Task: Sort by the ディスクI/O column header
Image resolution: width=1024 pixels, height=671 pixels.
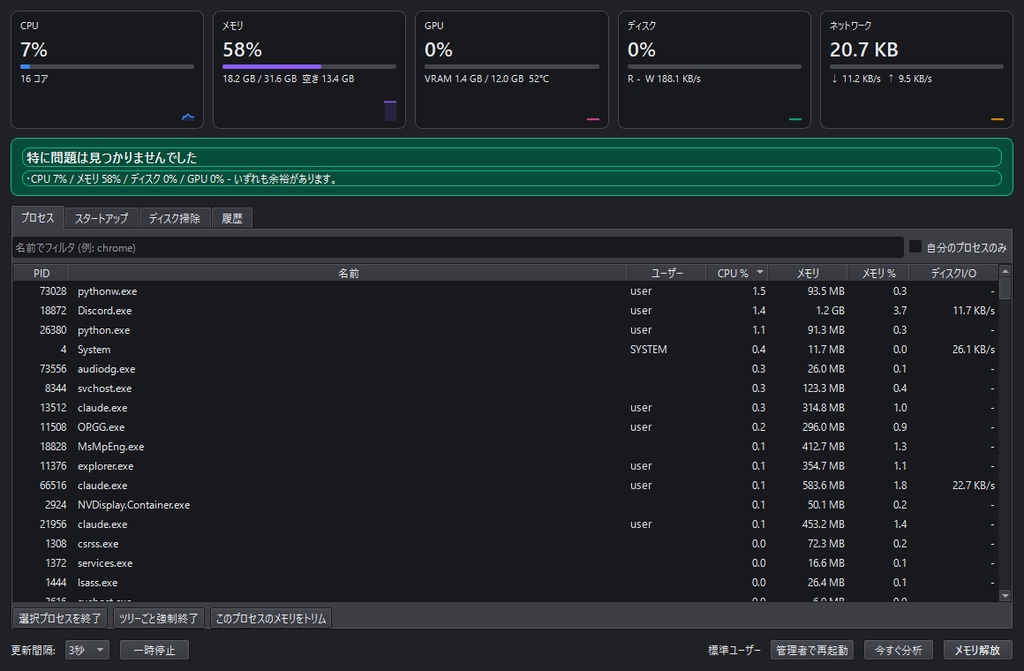Action: 953,273
